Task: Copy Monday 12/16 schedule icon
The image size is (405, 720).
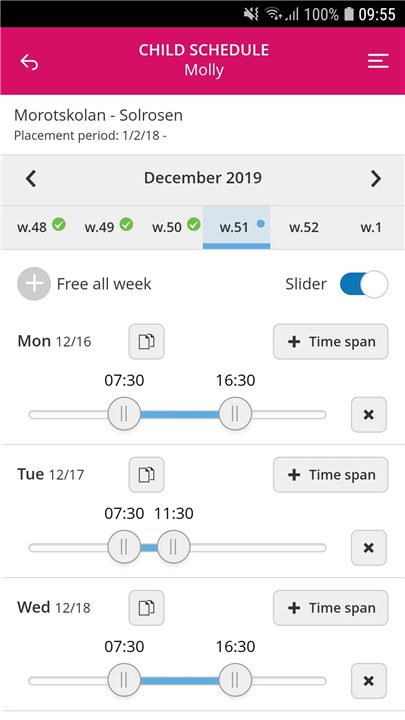Action: pyautogui.click(x=146, y=342)
